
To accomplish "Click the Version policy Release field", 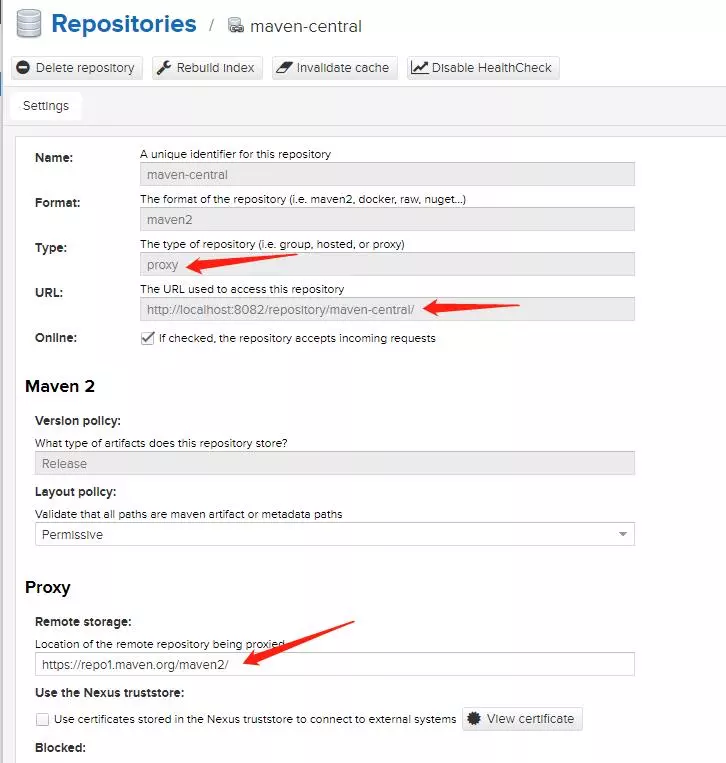I will click(x=335, y=463).
